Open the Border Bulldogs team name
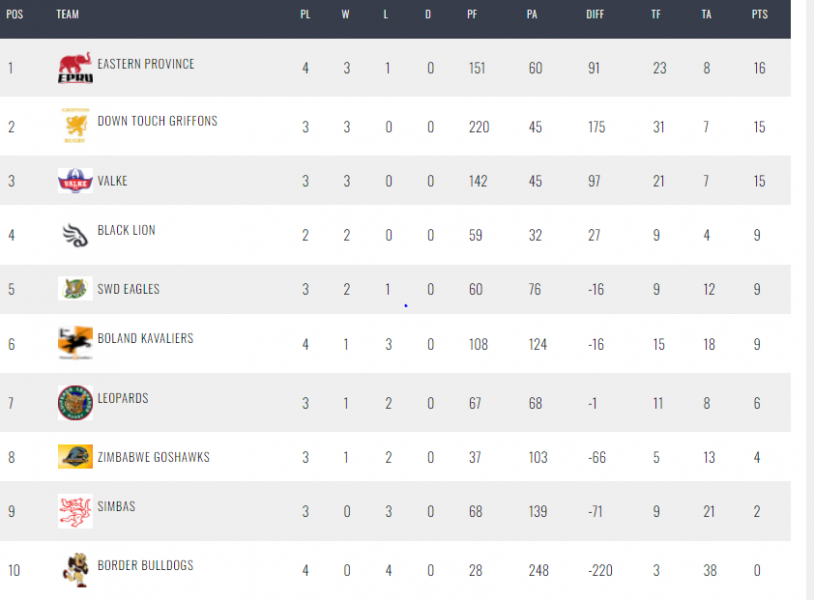The width and height of the screenshot is (814, 600). point(145,565)
